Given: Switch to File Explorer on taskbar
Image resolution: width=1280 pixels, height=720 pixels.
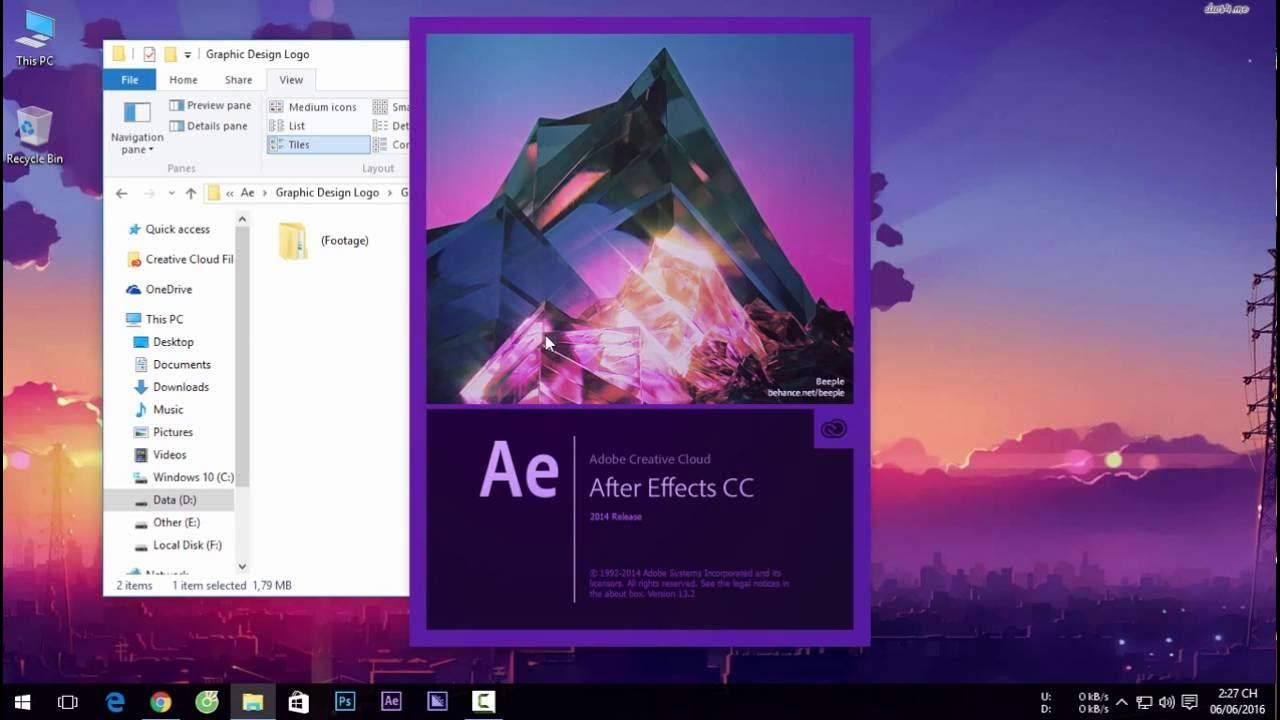Looking at the screenshot, I should (x=253, y=702).
